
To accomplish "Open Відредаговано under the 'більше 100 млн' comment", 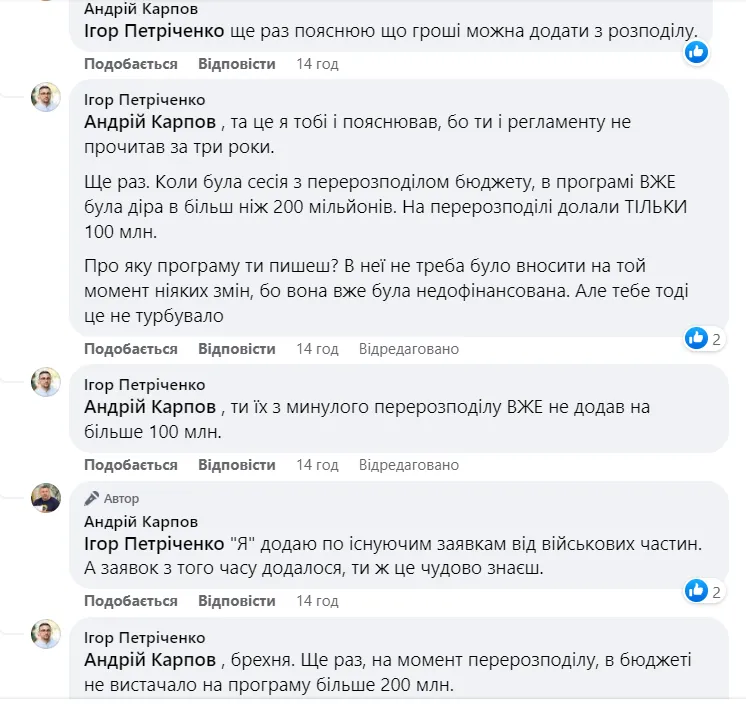I will (x=408, y=465).
